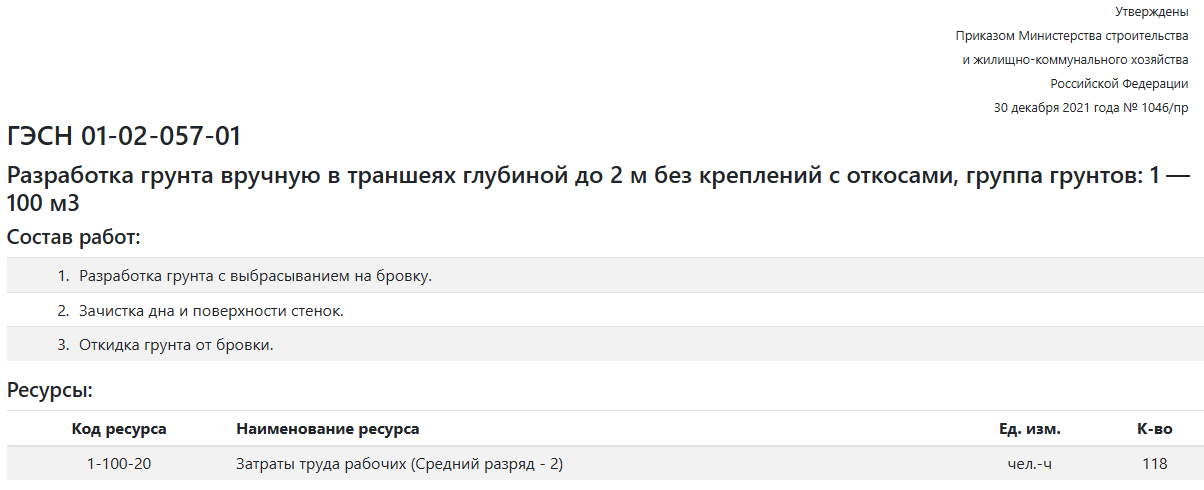Click the Ед. изм. column header

(1030, 429)
